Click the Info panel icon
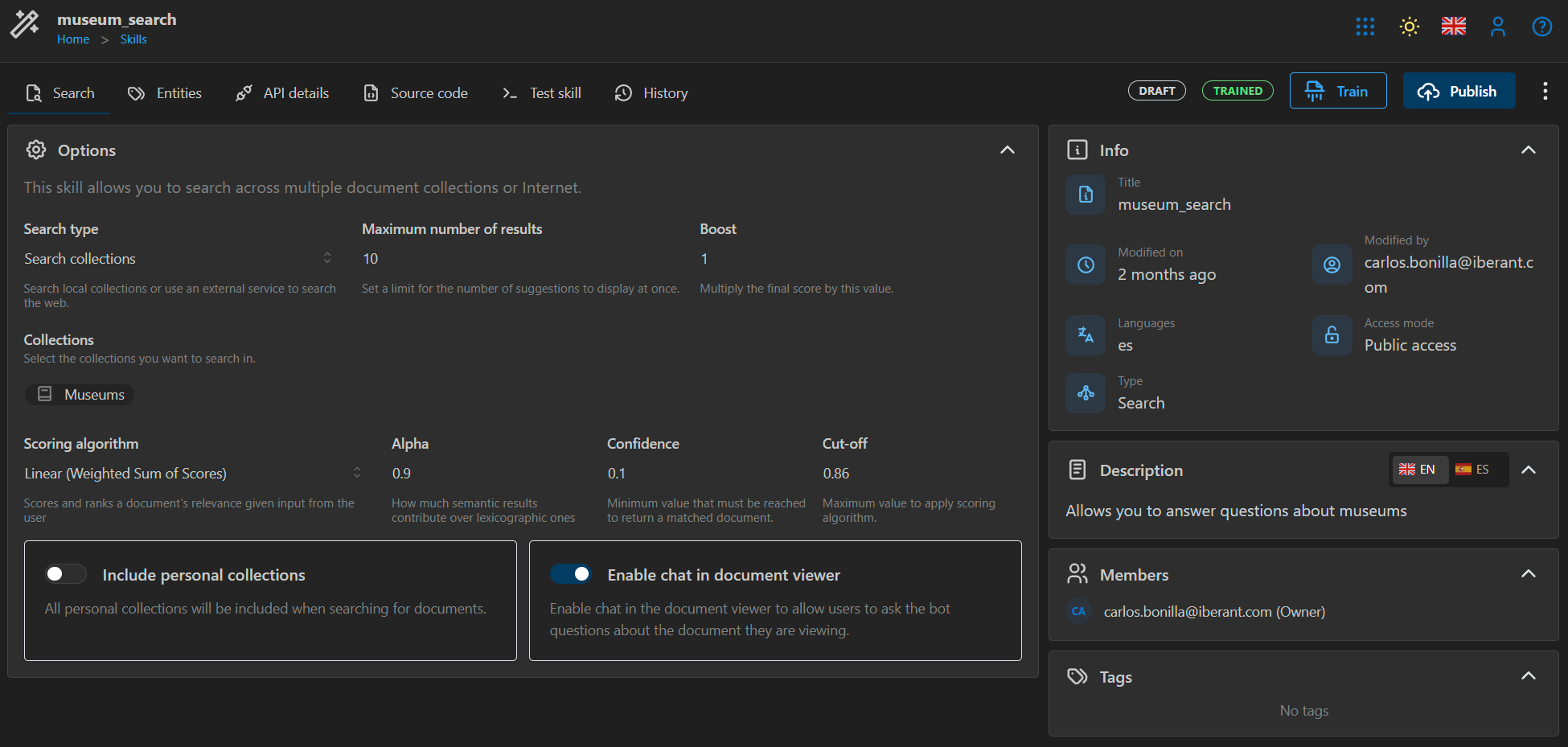Image resolution: width=1568 pixels, height=747 pixels. [1077, 150]
